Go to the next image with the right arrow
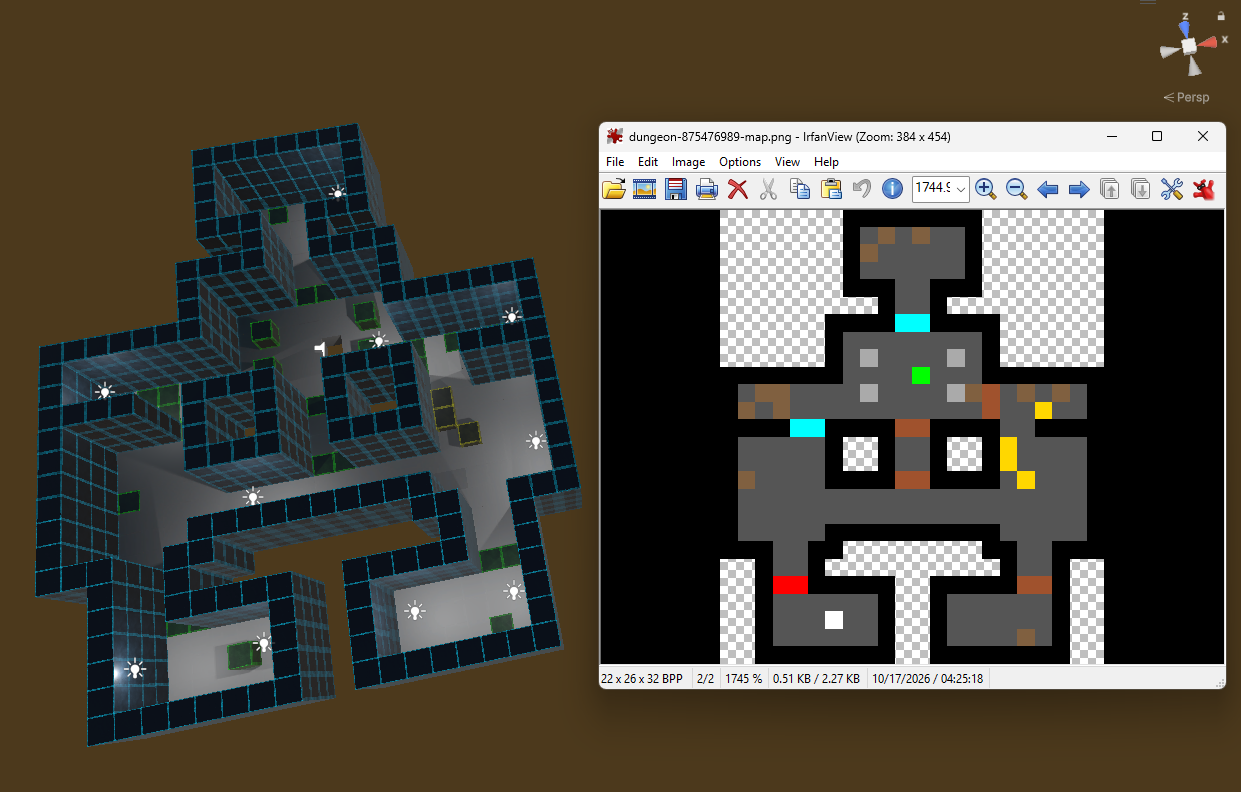The image size is (1241, 792). 1079,188
